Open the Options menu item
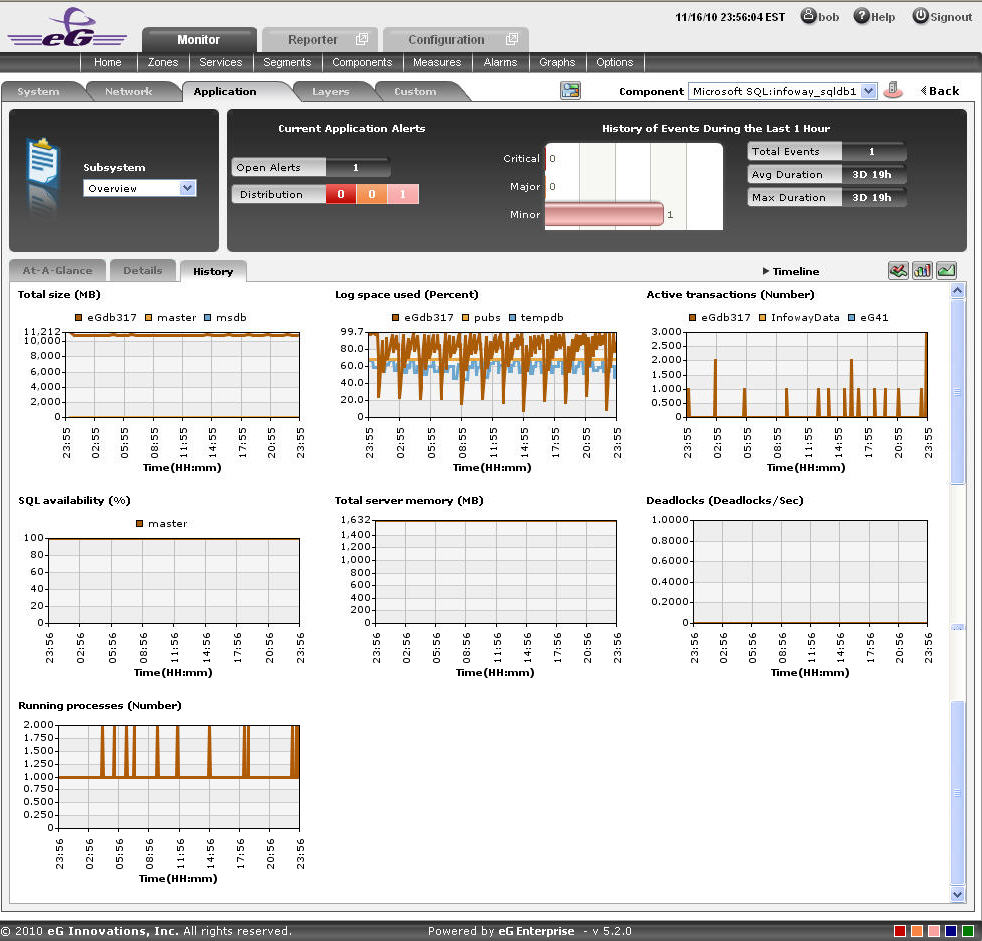The height and width of the screenshot is (941, 982). 614,62
